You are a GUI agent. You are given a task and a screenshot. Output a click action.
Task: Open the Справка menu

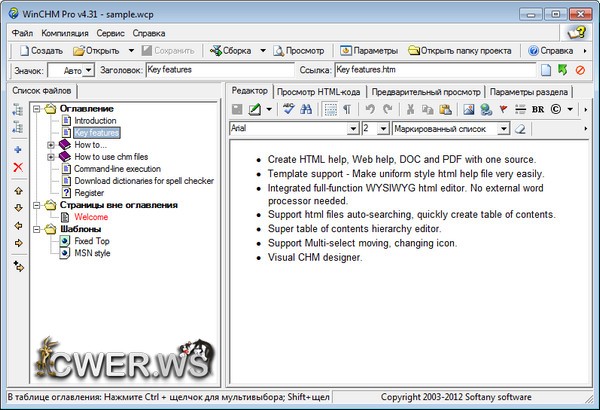point(149,33)
